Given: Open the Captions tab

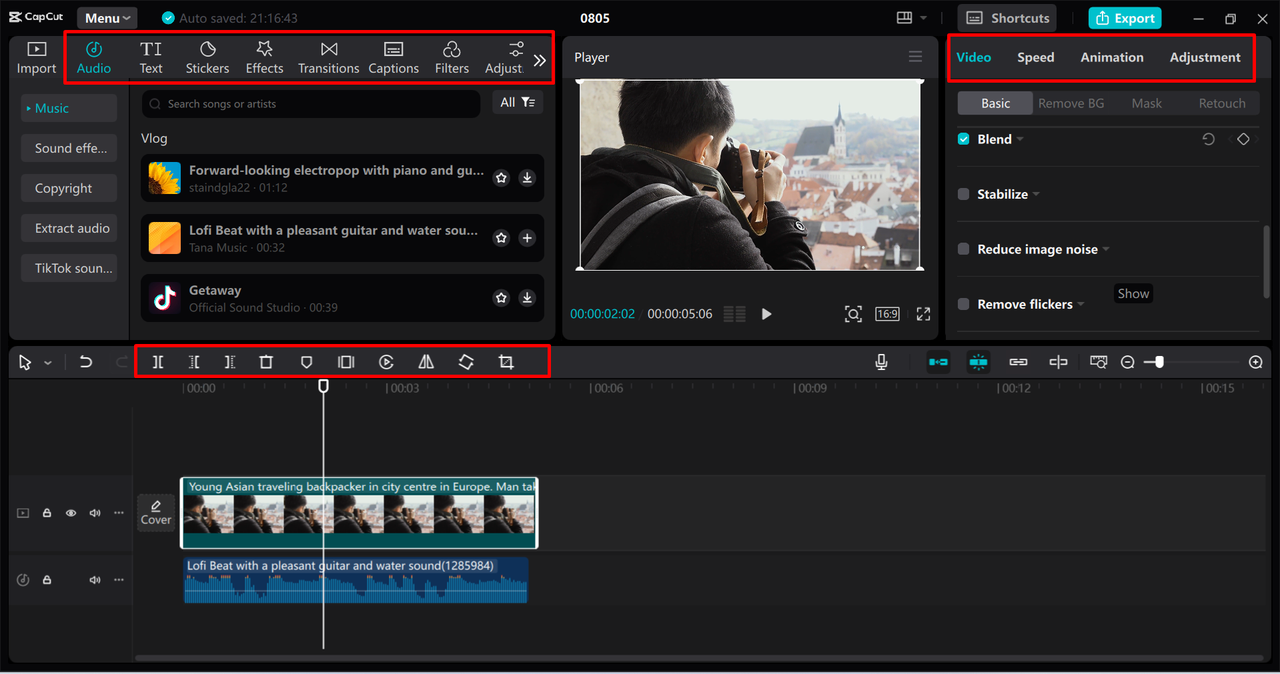Looking at the screenshot, I should click(x=393, y=58).
